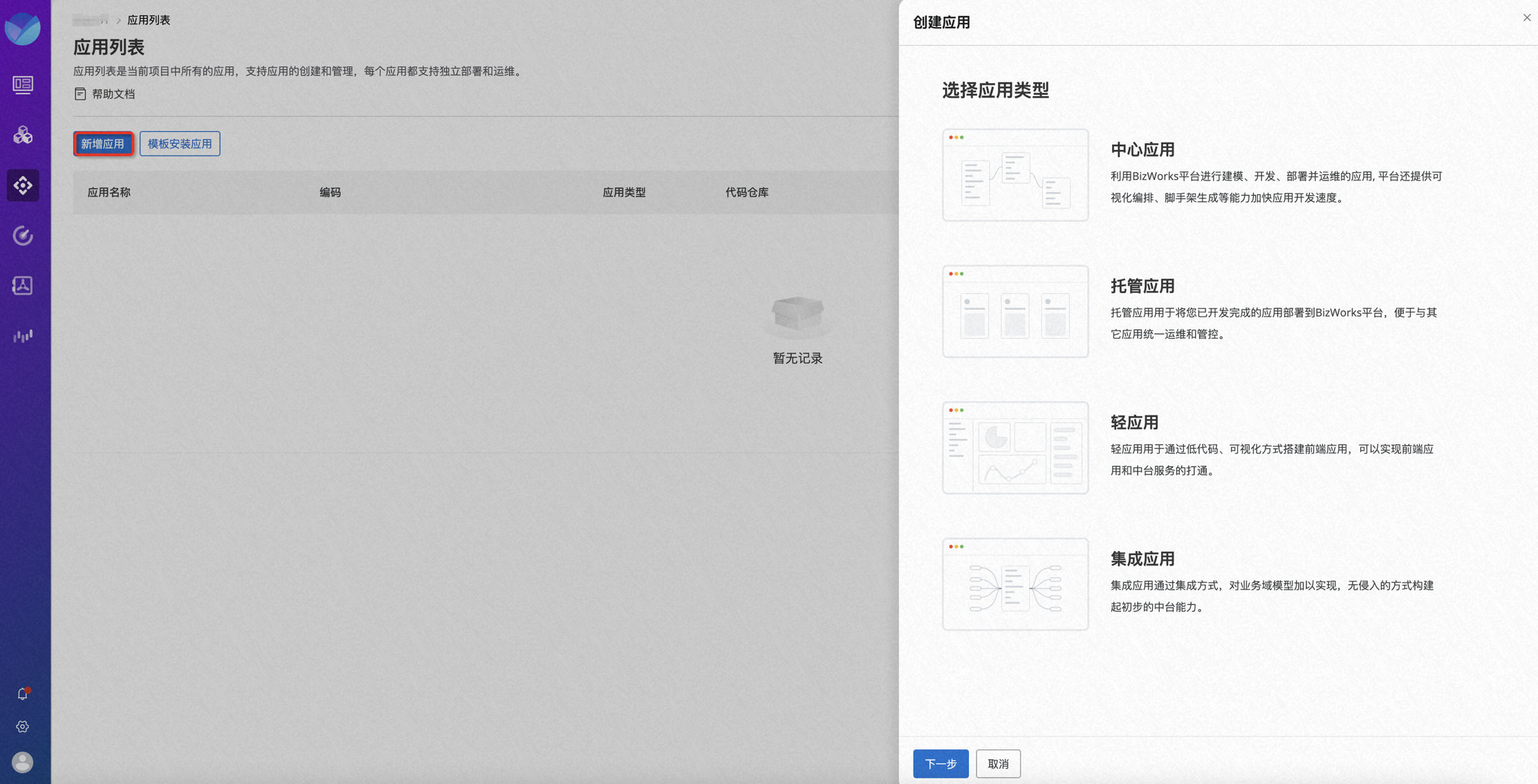Select the building blocks modeling icon in sidebar

(23, 136)
